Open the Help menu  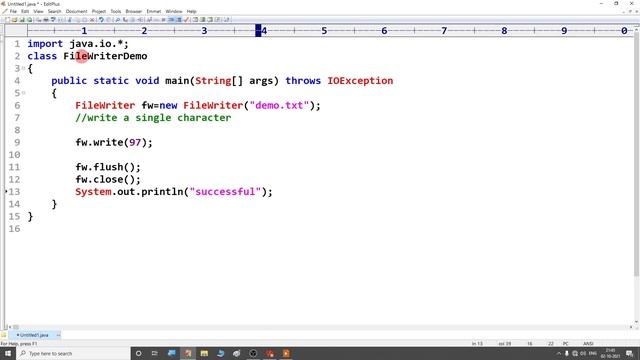pyautogui.click(x=191, y=11)
